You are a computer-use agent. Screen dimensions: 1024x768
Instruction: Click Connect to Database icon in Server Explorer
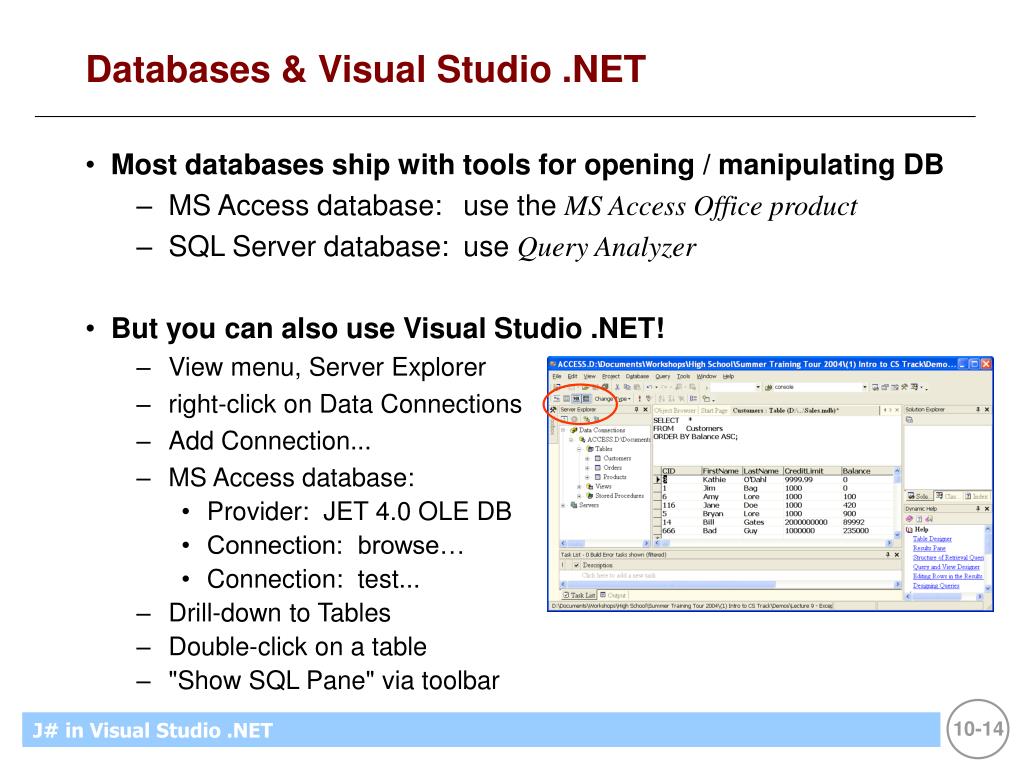pyautogui.click(x=586, y=419)
